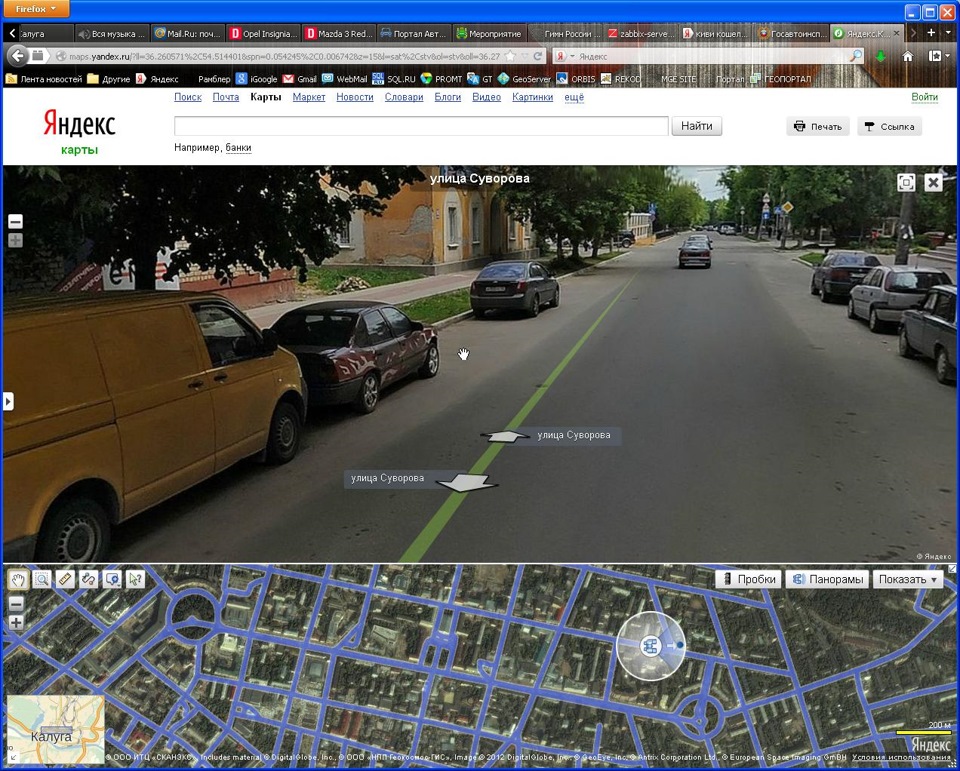960x771 pixels.
Task: Bookmark this page with star icon
Action: [512, 56]
